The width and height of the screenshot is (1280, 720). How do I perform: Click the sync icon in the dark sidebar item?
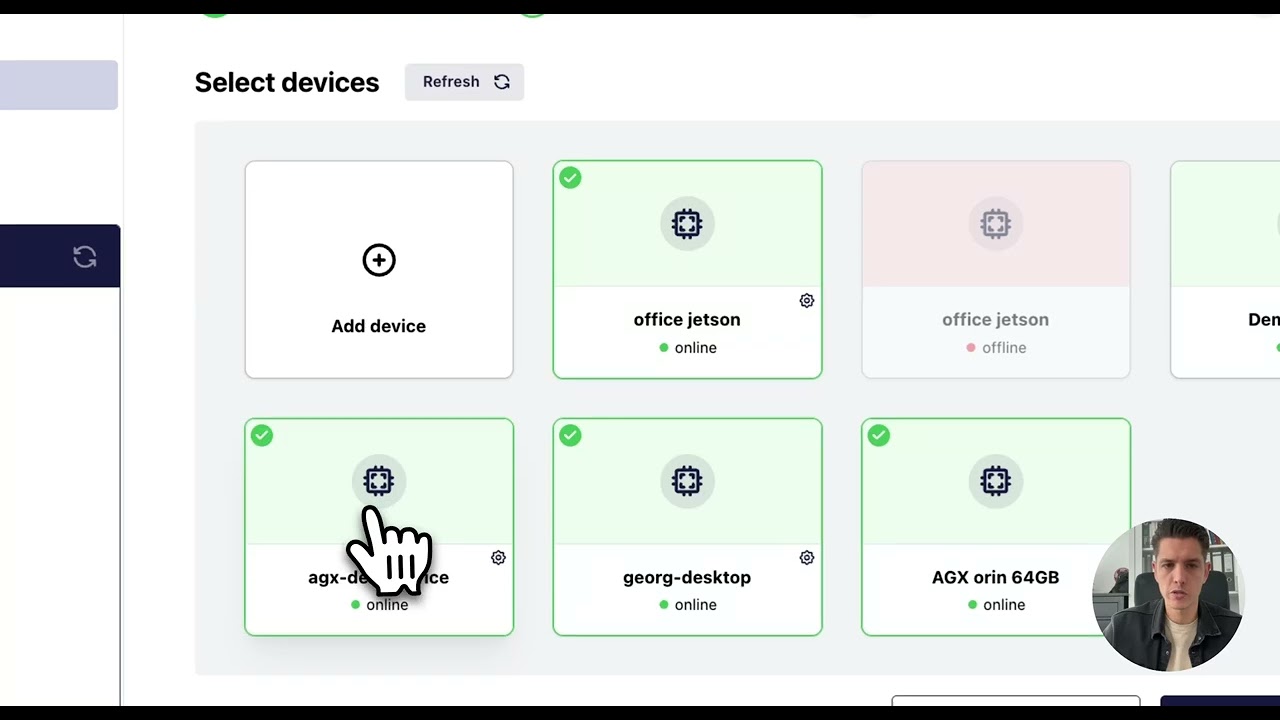(85, 257)
